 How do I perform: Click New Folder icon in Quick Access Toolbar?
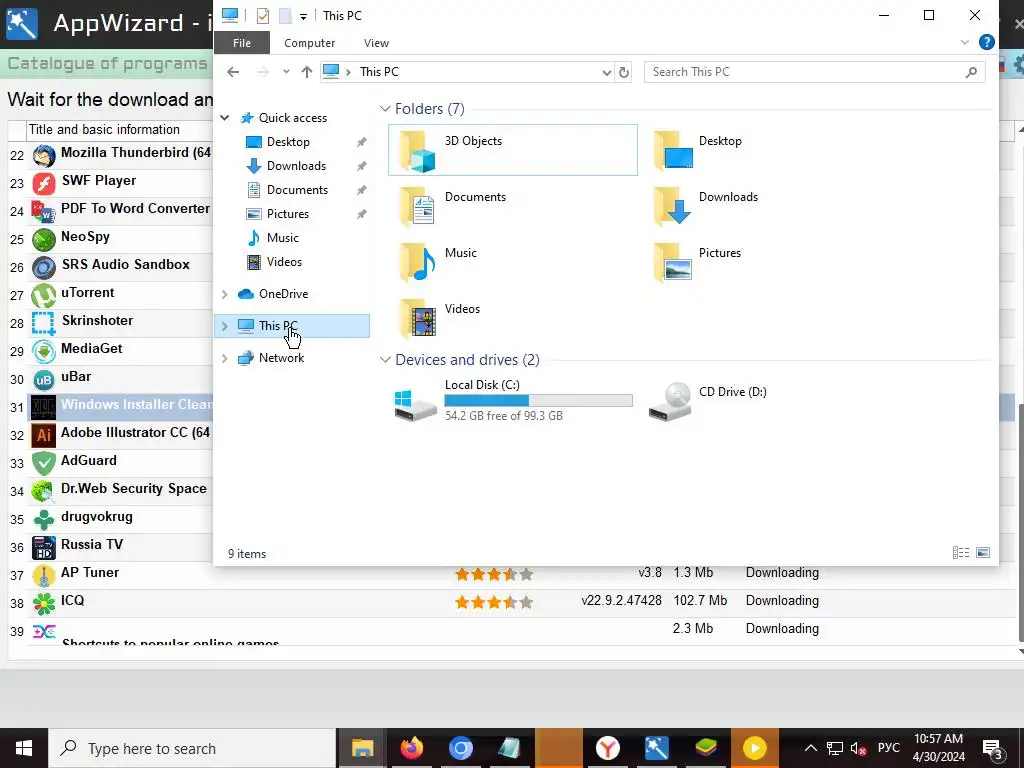(285, 16)
